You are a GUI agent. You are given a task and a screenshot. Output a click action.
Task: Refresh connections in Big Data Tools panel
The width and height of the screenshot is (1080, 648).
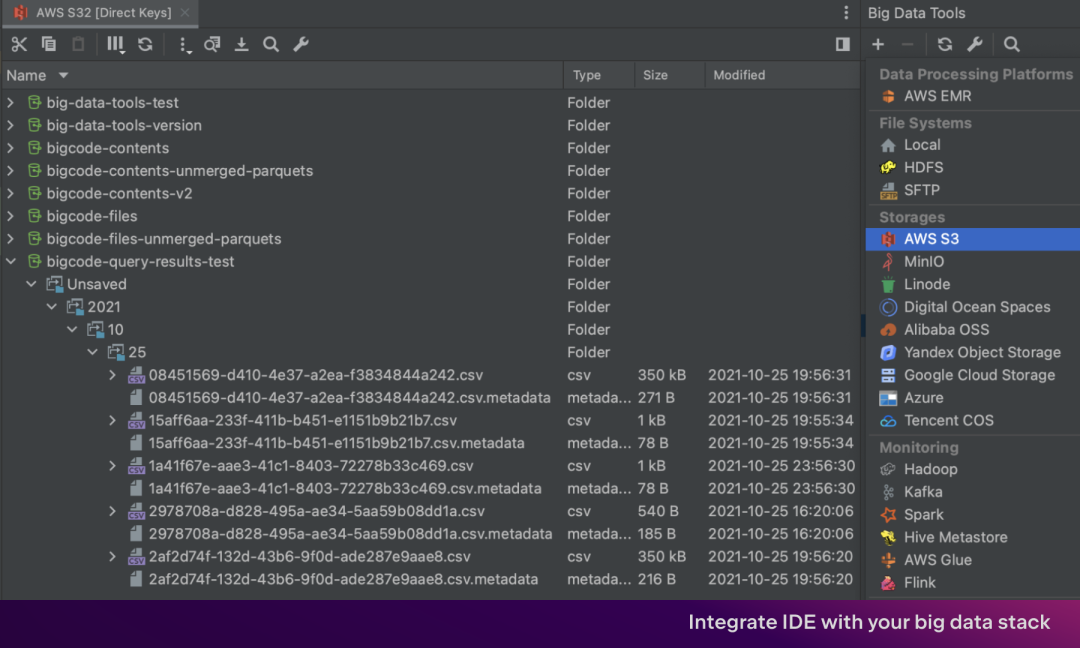point(944,44)
